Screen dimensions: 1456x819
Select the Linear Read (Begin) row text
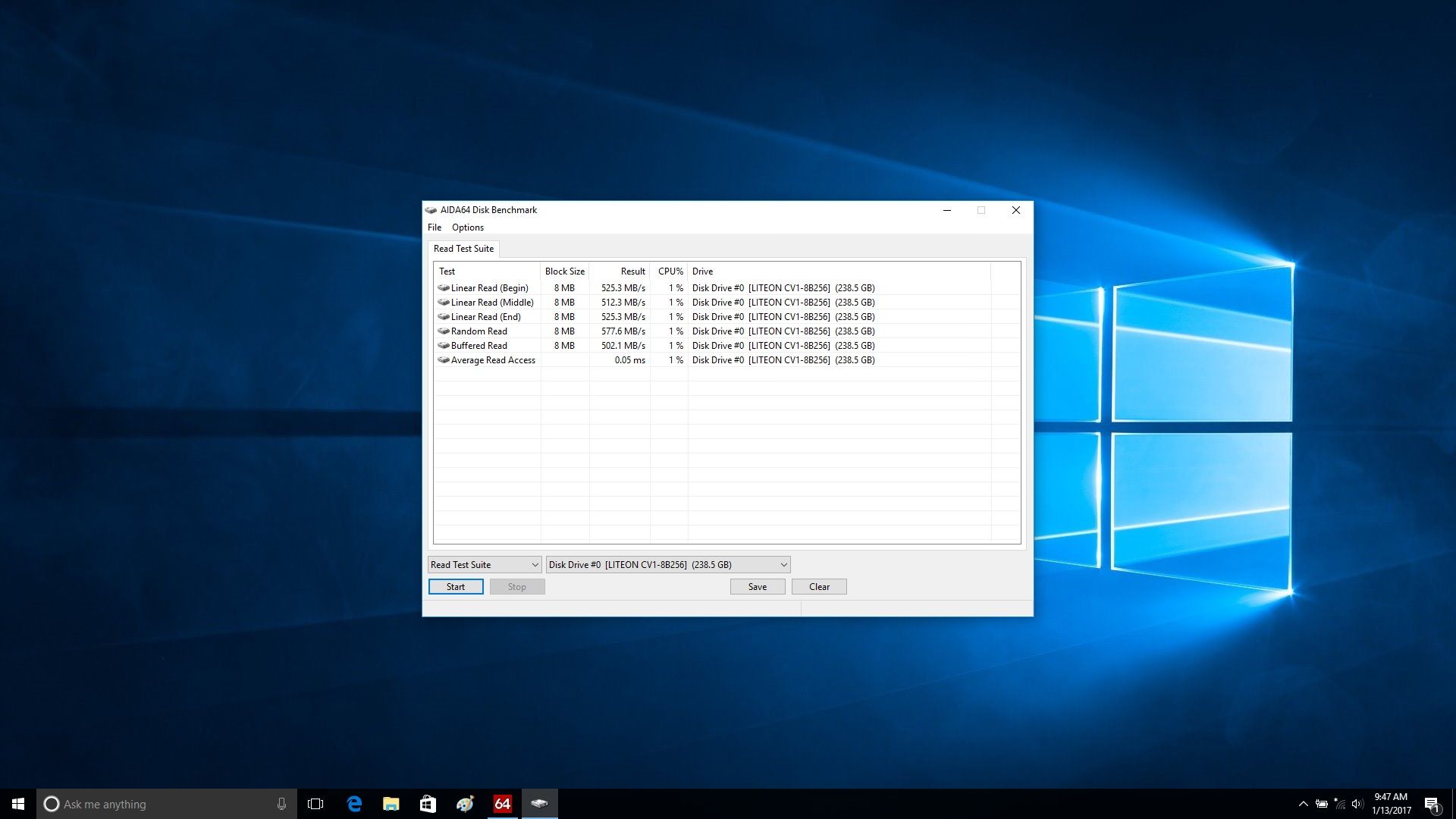[490, 288]
